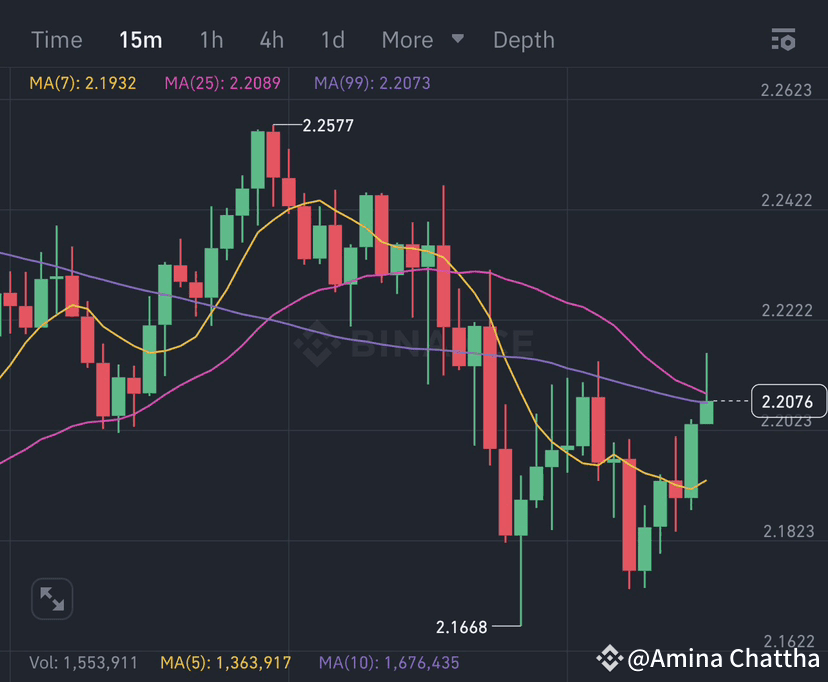The height and width of the screenshot is (682, 828).
Task: Select the 4h interval
Action: 270,40
